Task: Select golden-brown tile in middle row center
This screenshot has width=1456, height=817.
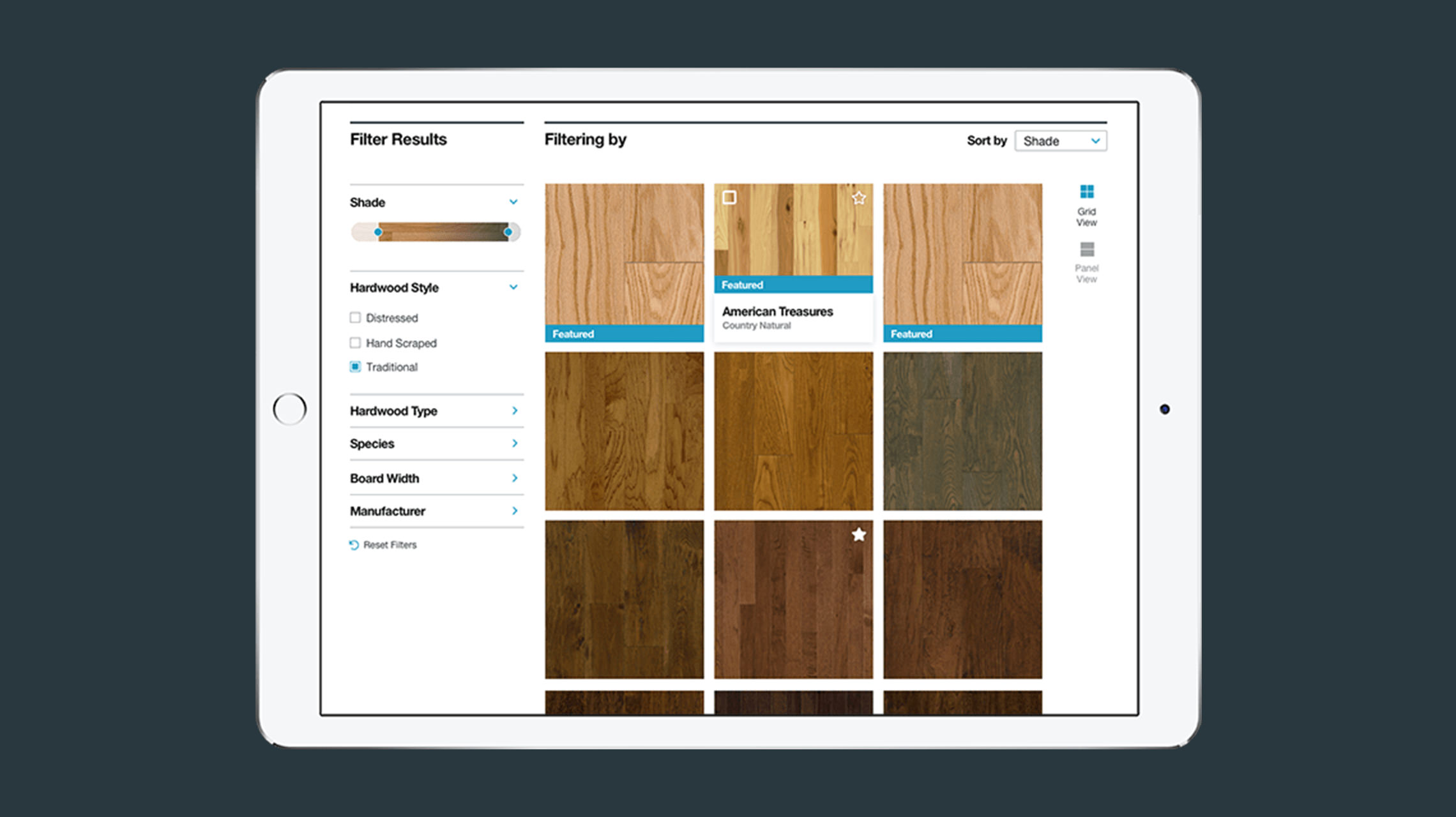Action: (793, 431)
